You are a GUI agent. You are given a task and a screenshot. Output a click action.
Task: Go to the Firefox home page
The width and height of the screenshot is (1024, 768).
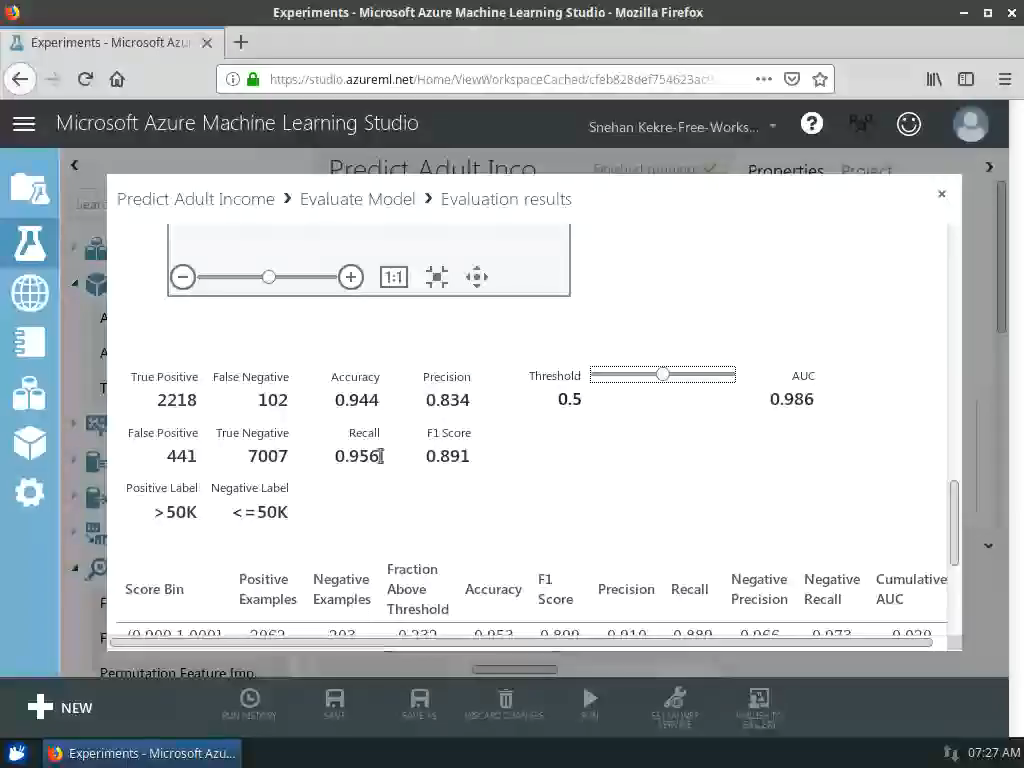click(117, 79)
